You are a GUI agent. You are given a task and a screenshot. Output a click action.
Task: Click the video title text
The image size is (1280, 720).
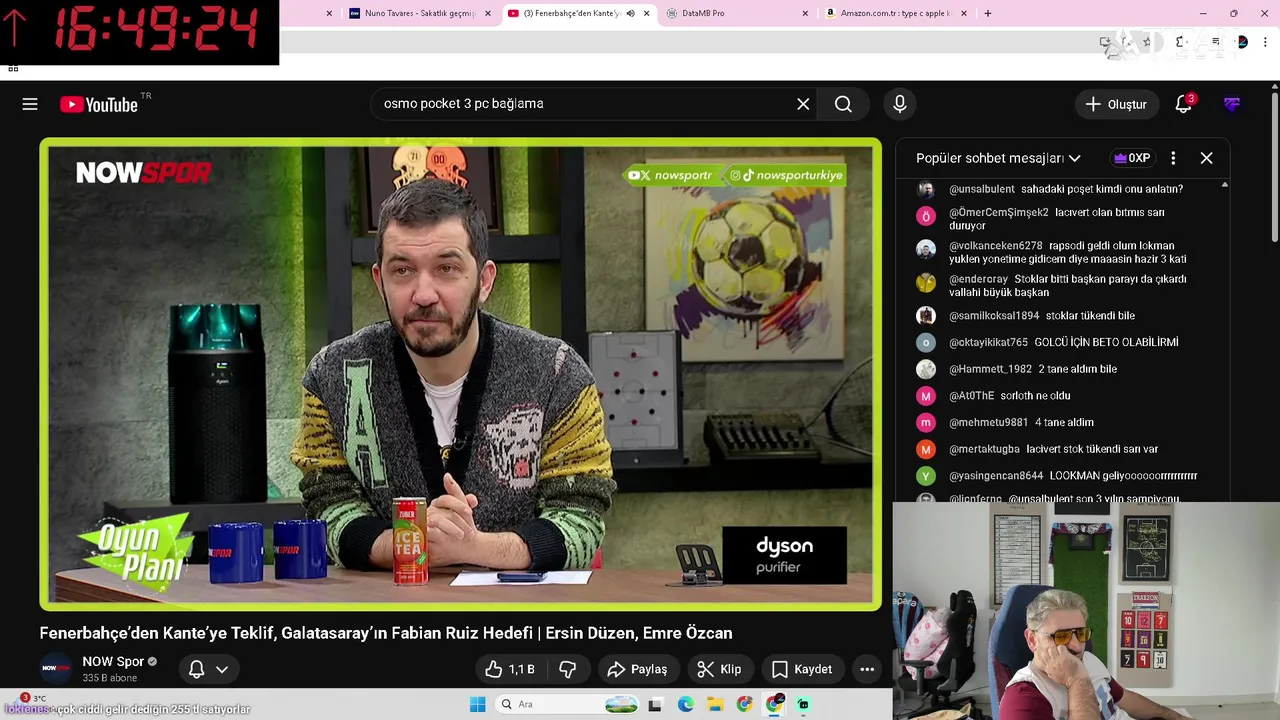386,633
